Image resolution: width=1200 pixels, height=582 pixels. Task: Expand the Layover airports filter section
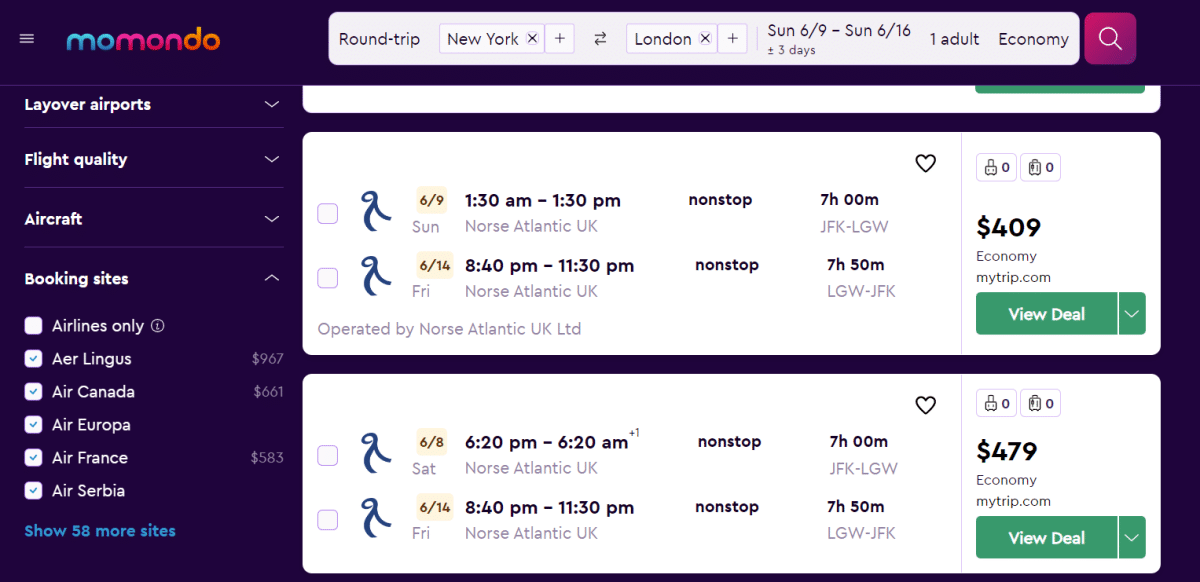(271, 104)
